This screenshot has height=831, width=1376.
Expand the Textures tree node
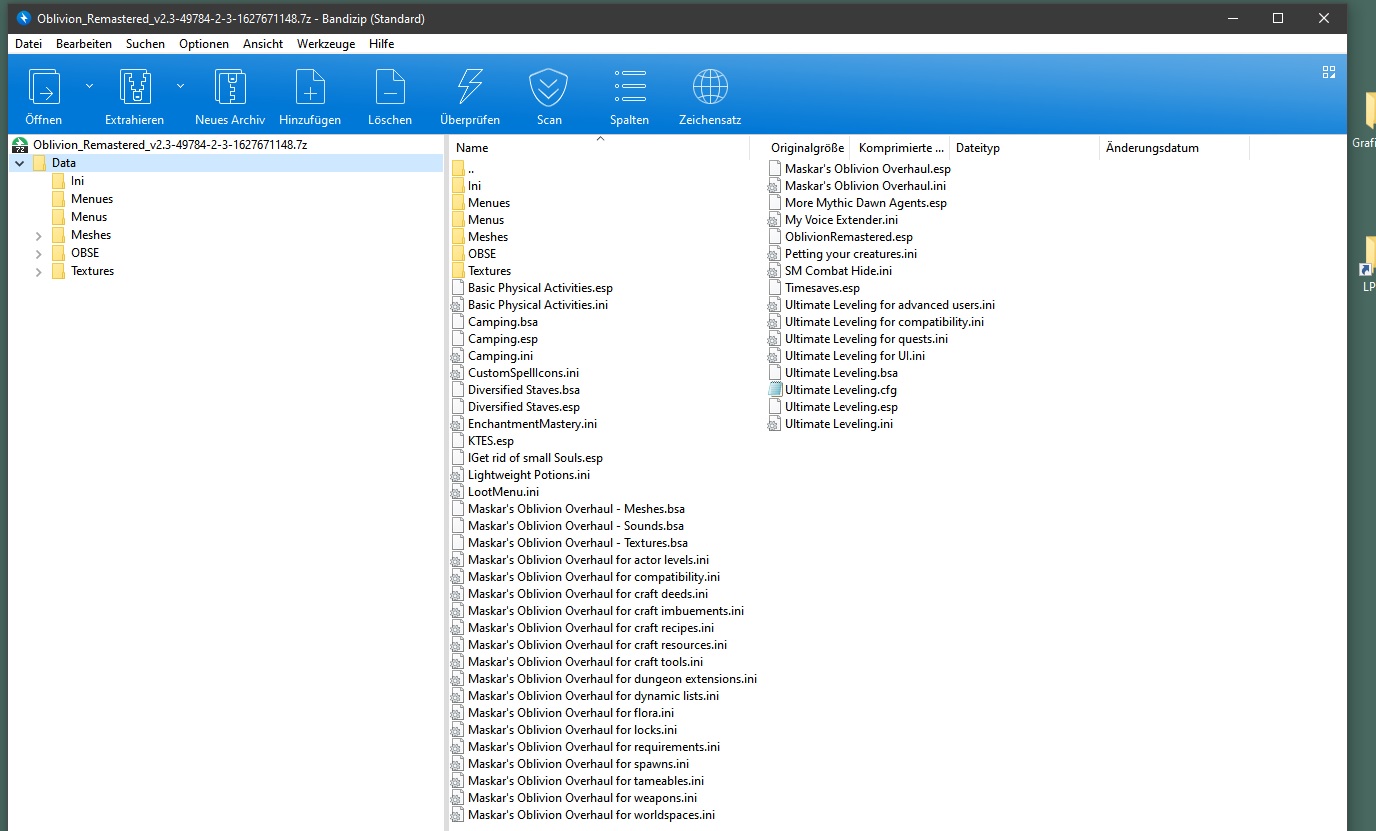(x=38, y=272)
